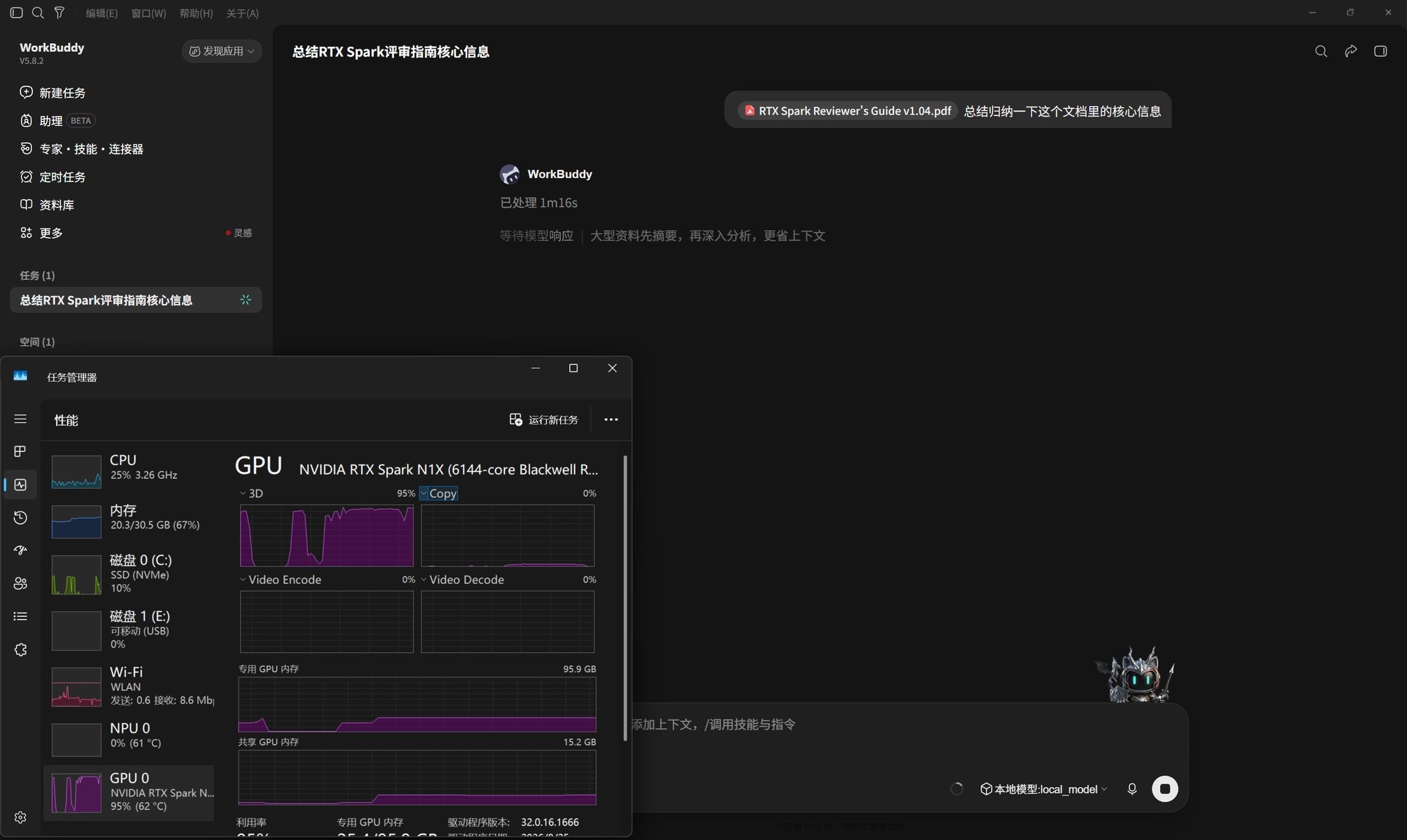Open the 窗口(W) menu
Screen dimensions: 1407x840
[x=148, y=13]
